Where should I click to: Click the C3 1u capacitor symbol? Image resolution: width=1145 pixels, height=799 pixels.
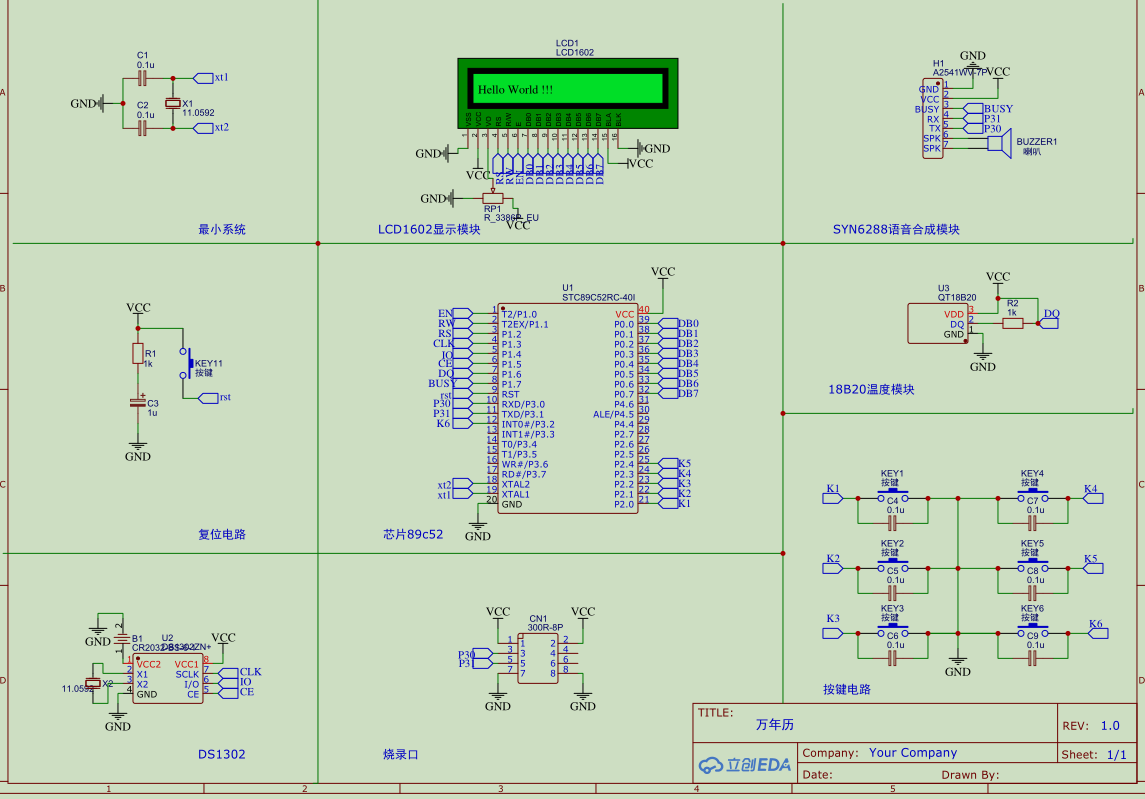137,402
